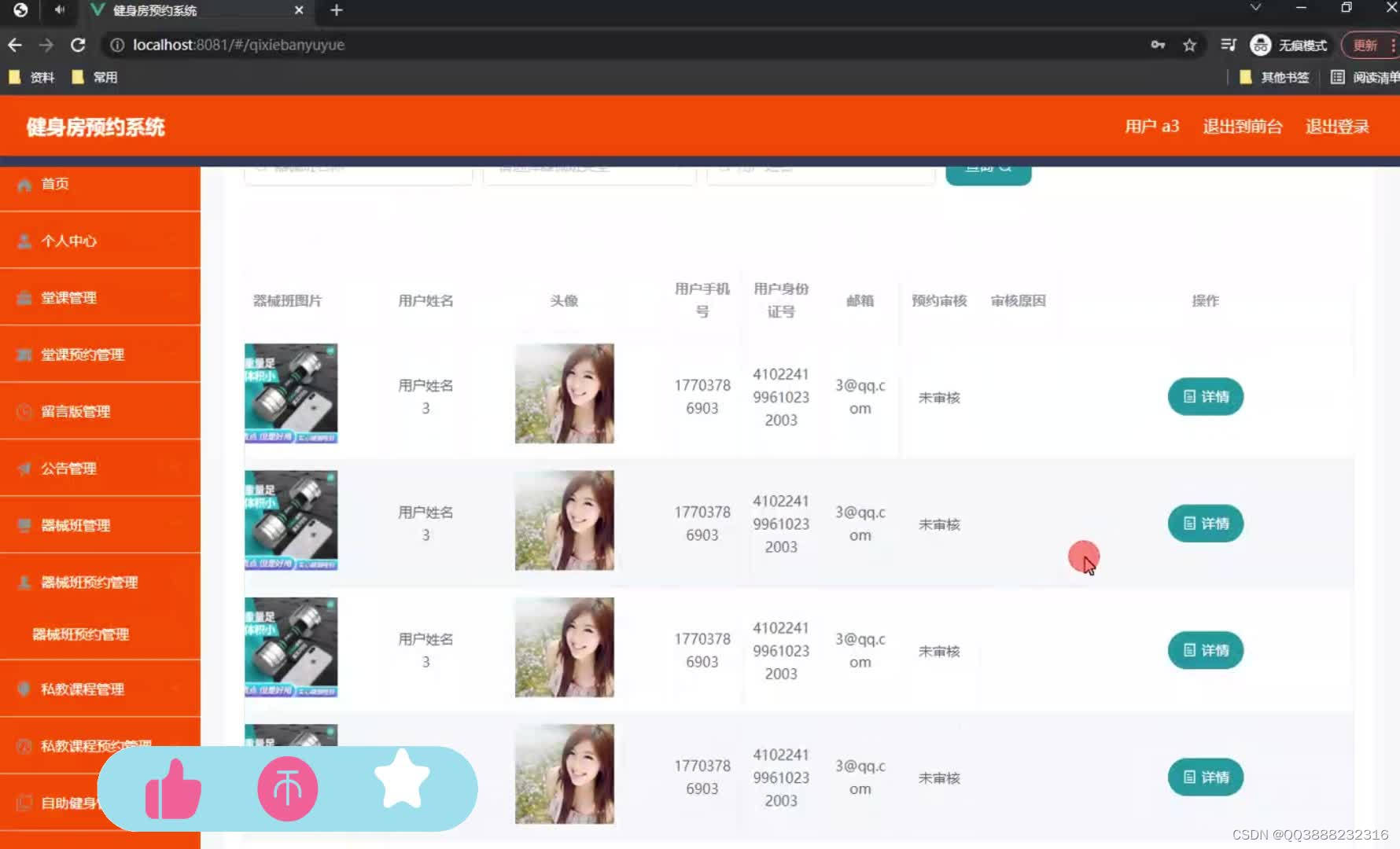Click the browser forward arrow
Viewport: 1400px width, 849px height.
(x=46, y=45)
